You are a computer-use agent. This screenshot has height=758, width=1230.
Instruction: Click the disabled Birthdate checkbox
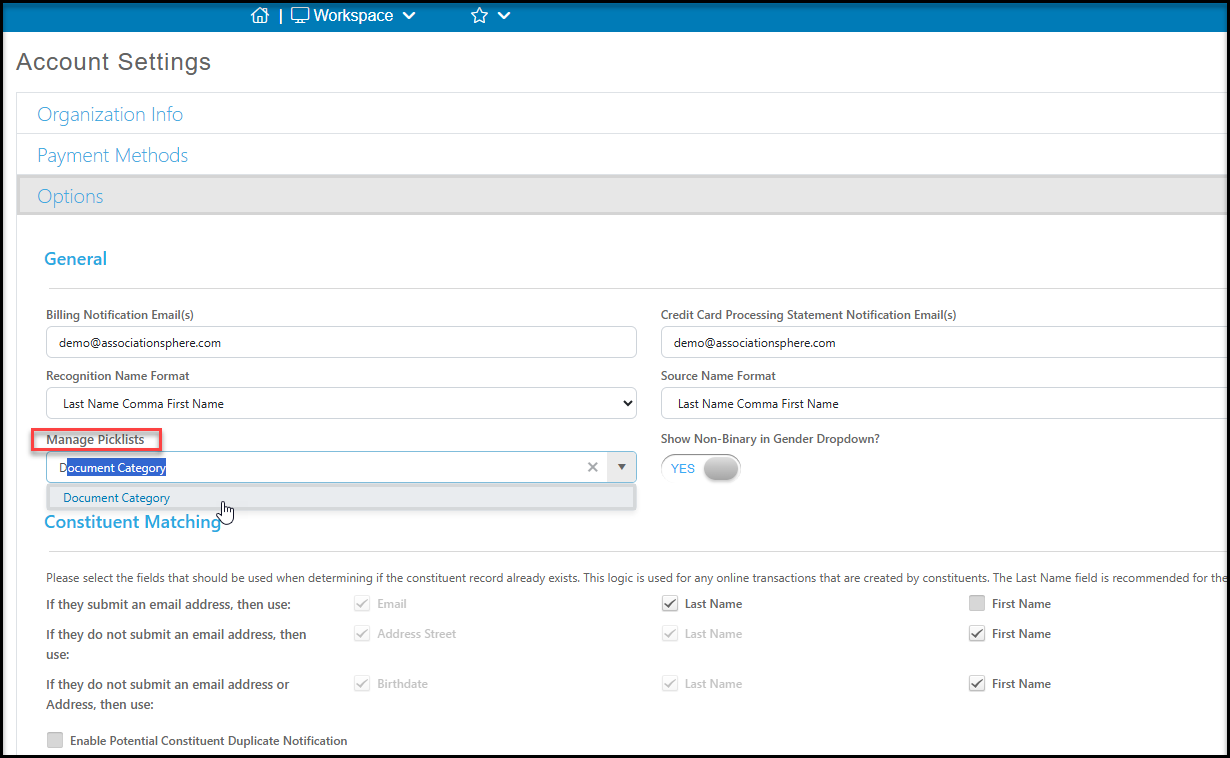click(362, 684)
